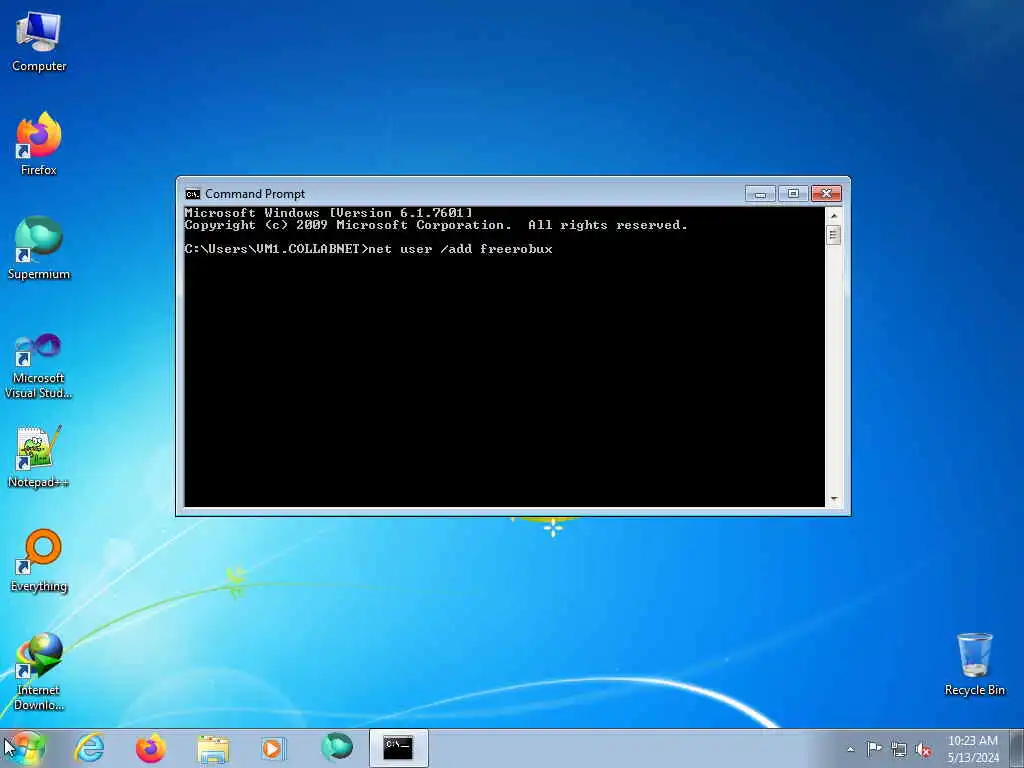Select the Everything search desktop shortcut
Image resolution: width=1024 pixels, height=768 pixels.
39,560
